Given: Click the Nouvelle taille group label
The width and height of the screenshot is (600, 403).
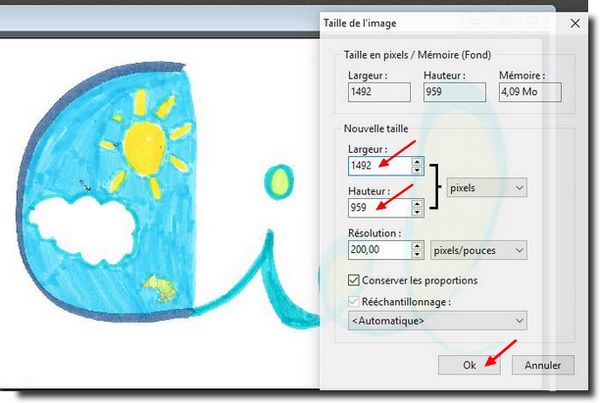Looking at the screenshot, I should coord(376,129).
